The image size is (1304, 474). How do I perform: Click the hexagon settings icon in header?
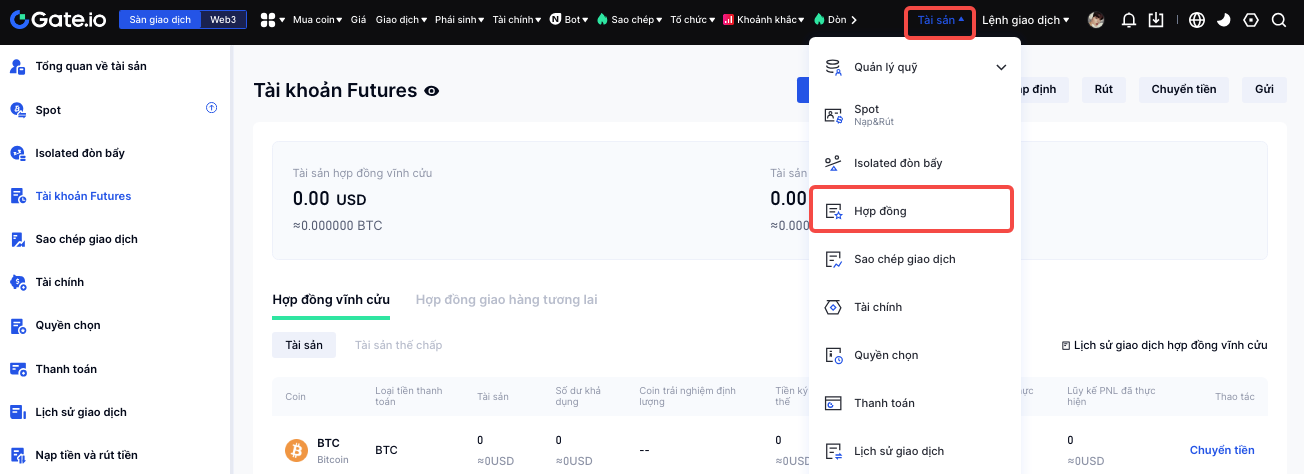pyautogui.click(x=1251, y=20)
